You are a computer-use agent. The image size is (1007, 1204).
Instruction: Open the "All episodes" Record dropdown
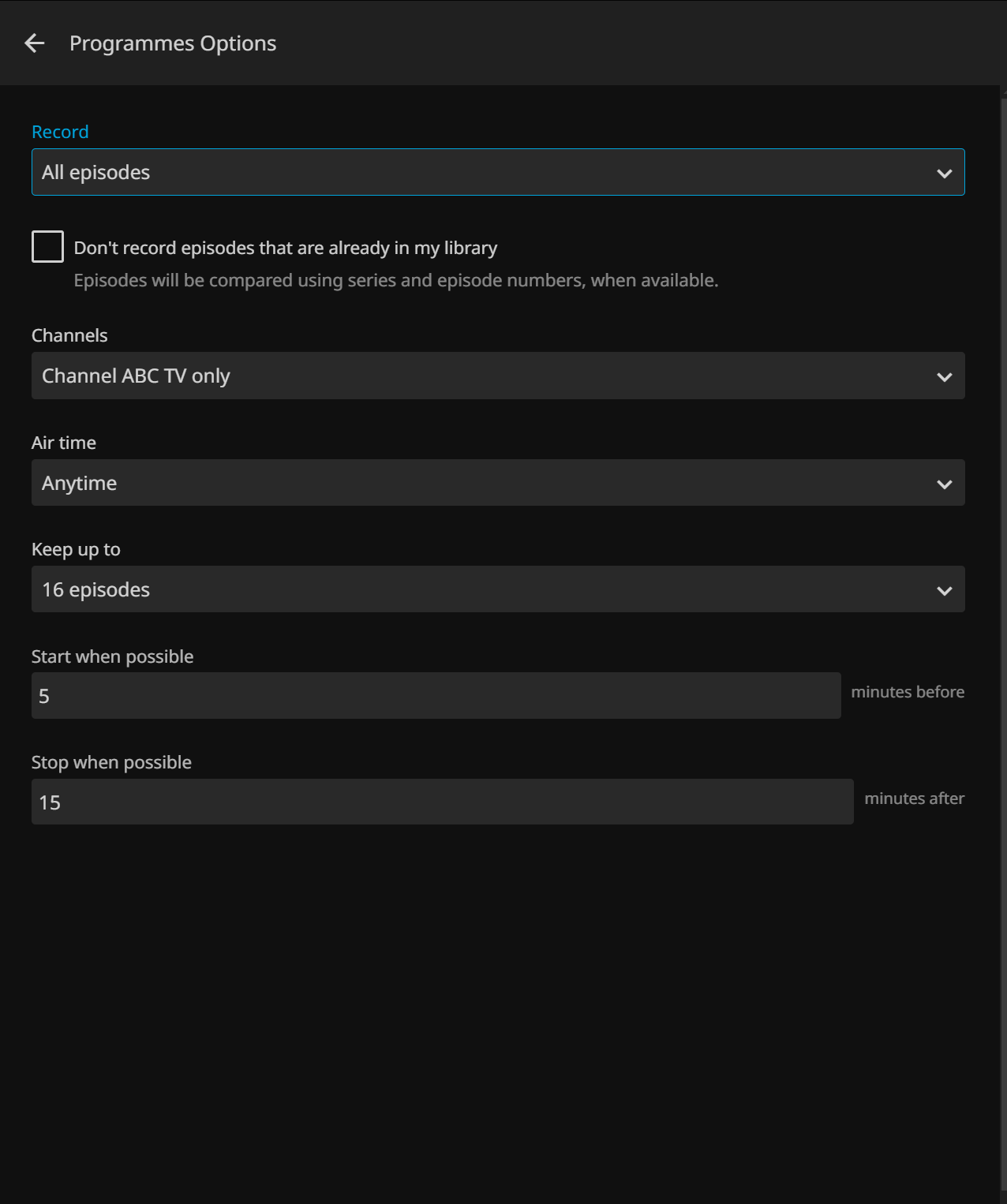[x=474, y=173]
